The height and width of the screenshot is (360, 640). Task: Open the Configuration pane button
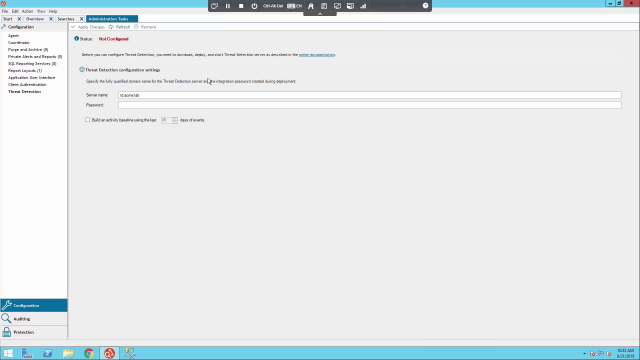(34, 305)
